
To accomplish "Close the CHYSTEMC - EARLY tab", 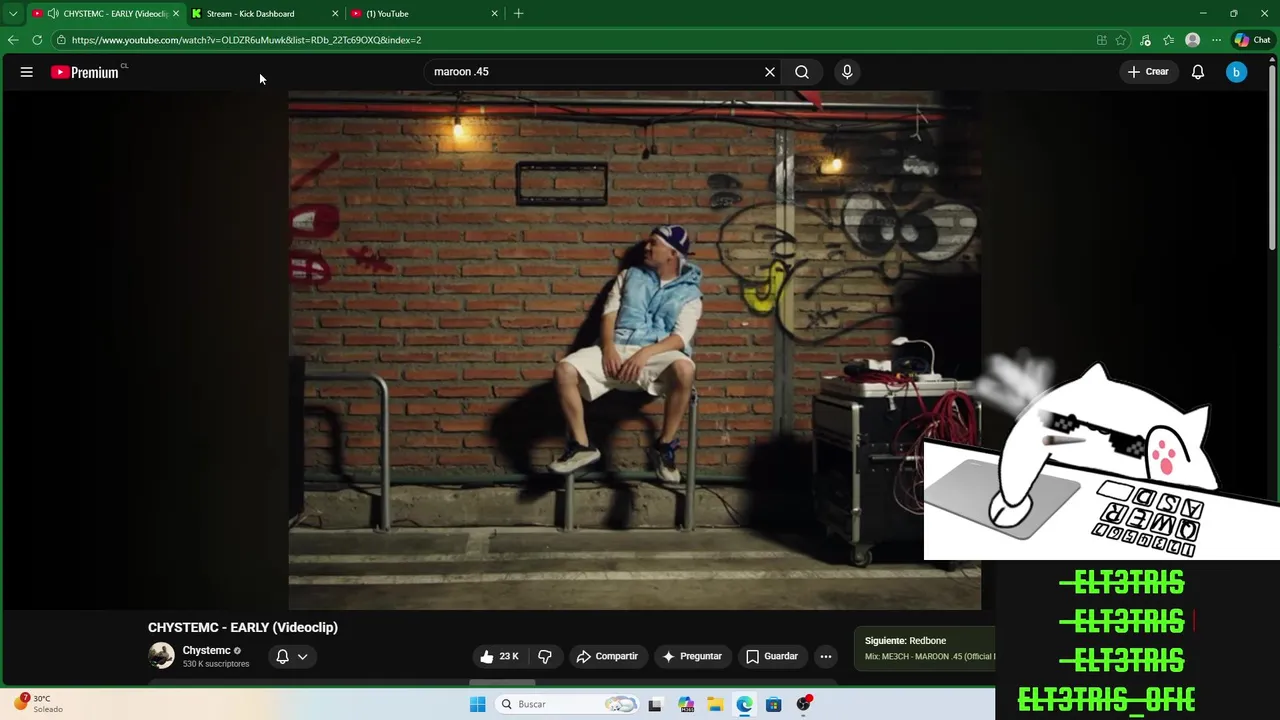I will pos(176,14).
